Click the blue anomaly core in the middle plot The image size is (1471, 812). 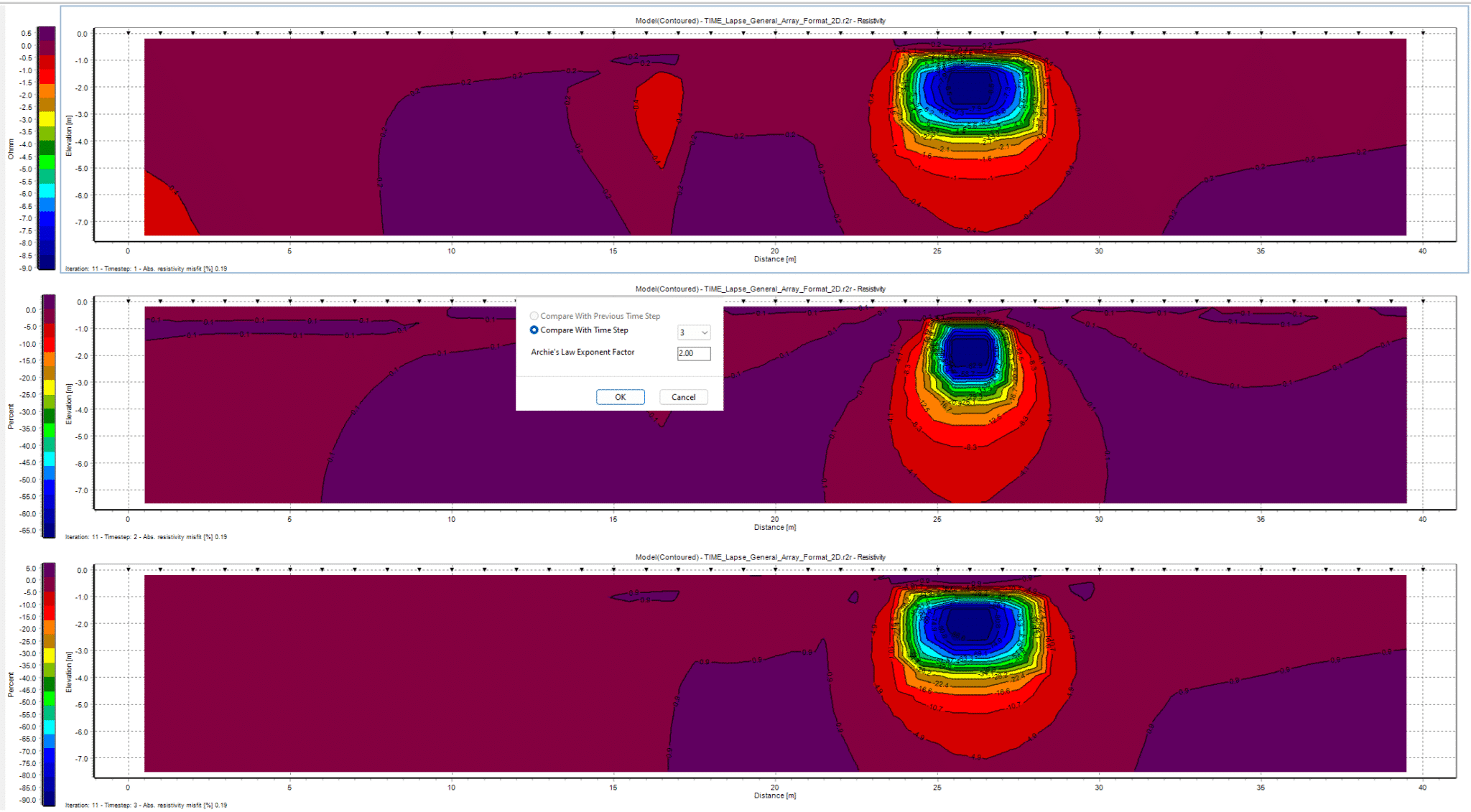pos(970,352)
